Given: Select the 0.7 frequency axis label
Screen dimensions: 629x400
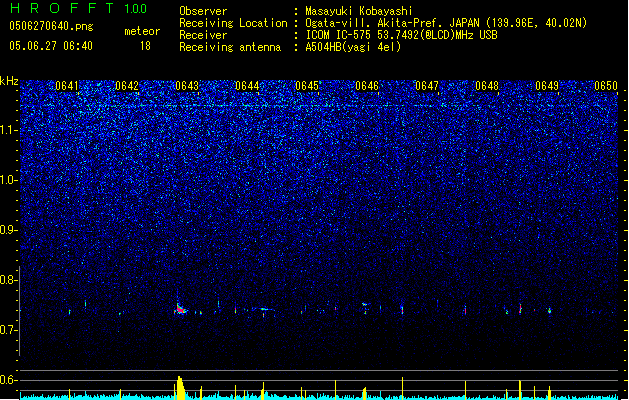Looking at the screenshot, I should pyautogui.click(x=8, y=330).
